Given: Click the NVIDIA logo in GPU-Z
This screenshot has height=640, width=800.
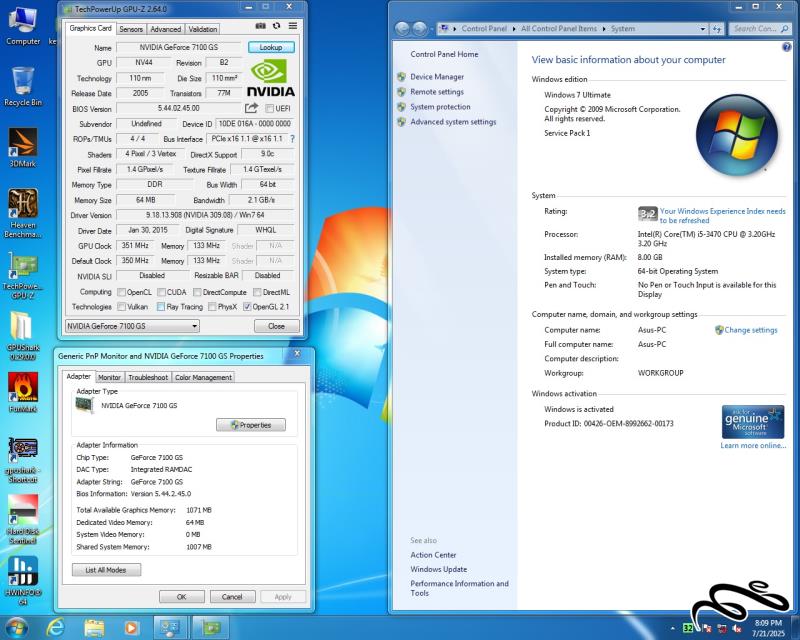Looking at the screenshot, I should (271, 78).
